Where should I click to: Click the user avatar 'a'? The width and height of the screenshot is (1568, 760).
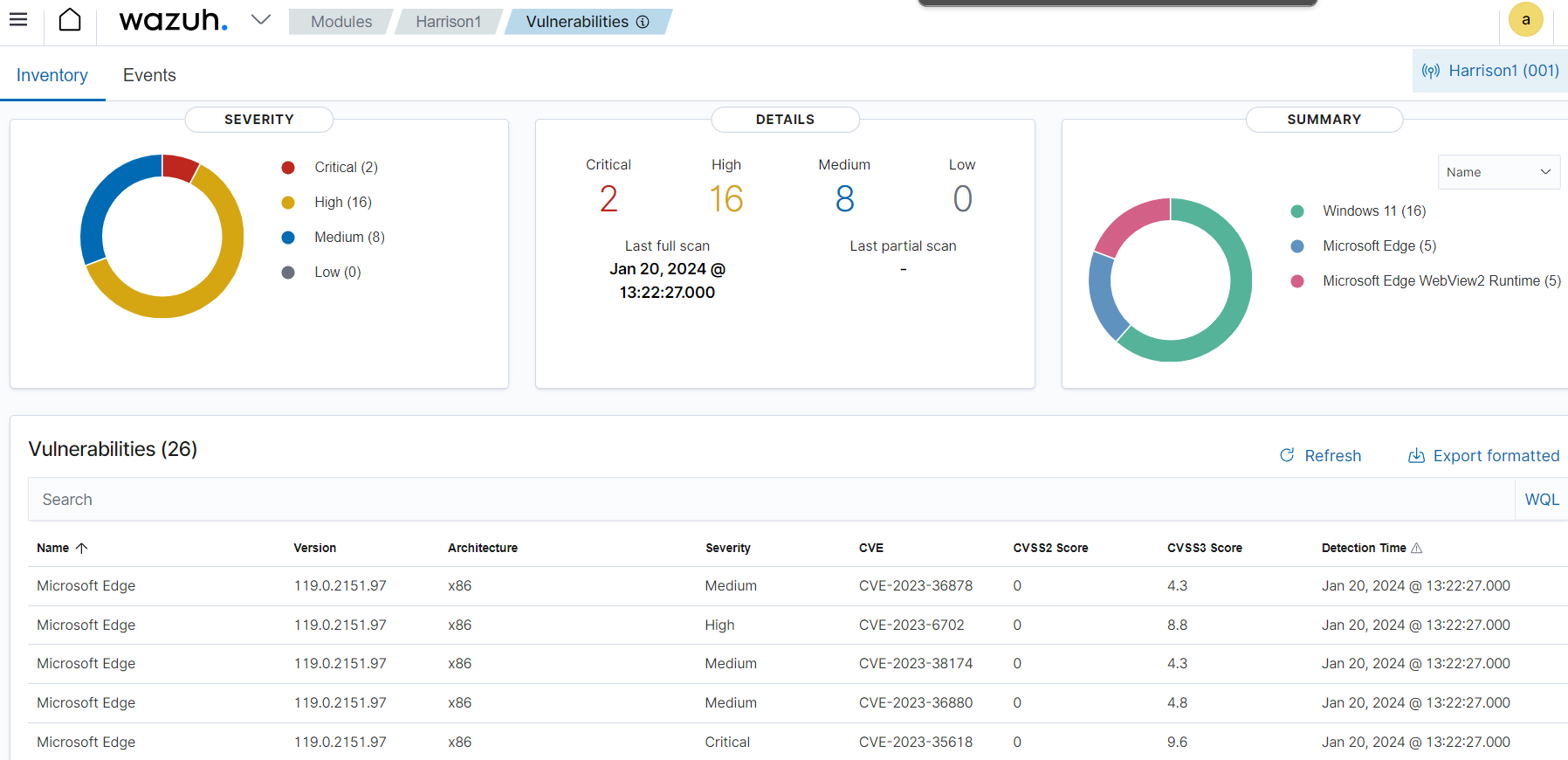tap(1525, 20)
